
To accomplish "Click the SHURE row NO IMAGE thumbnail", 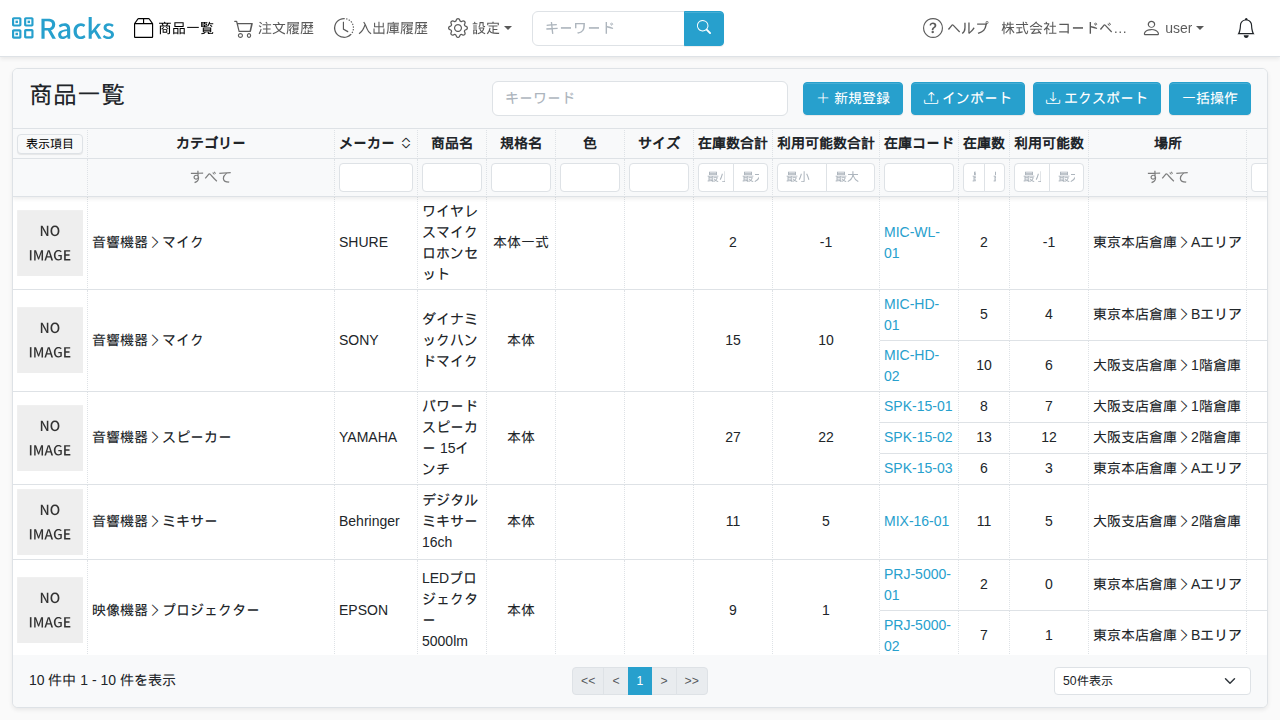I will click(50, 243).
